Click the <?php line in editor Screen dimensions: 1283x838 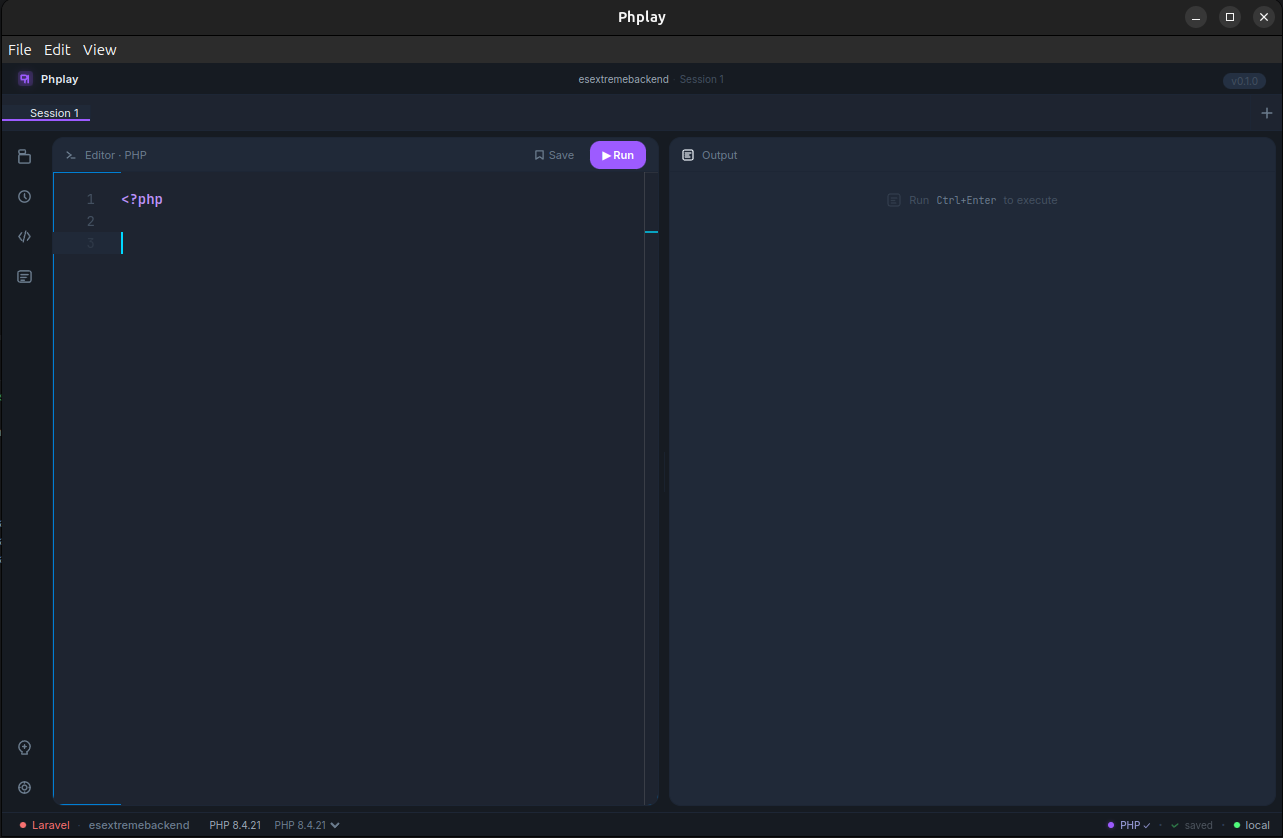(x=142, y=199)
